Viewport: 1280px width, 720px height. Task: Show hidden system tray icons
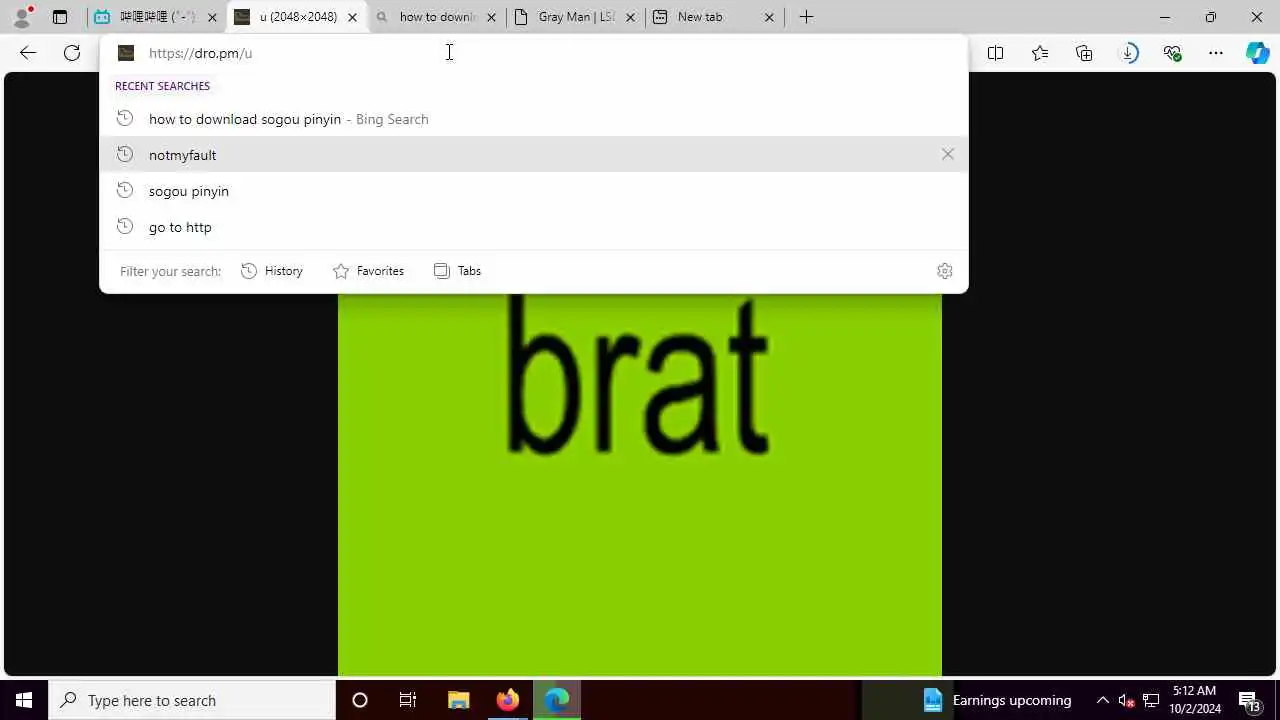1103,700
